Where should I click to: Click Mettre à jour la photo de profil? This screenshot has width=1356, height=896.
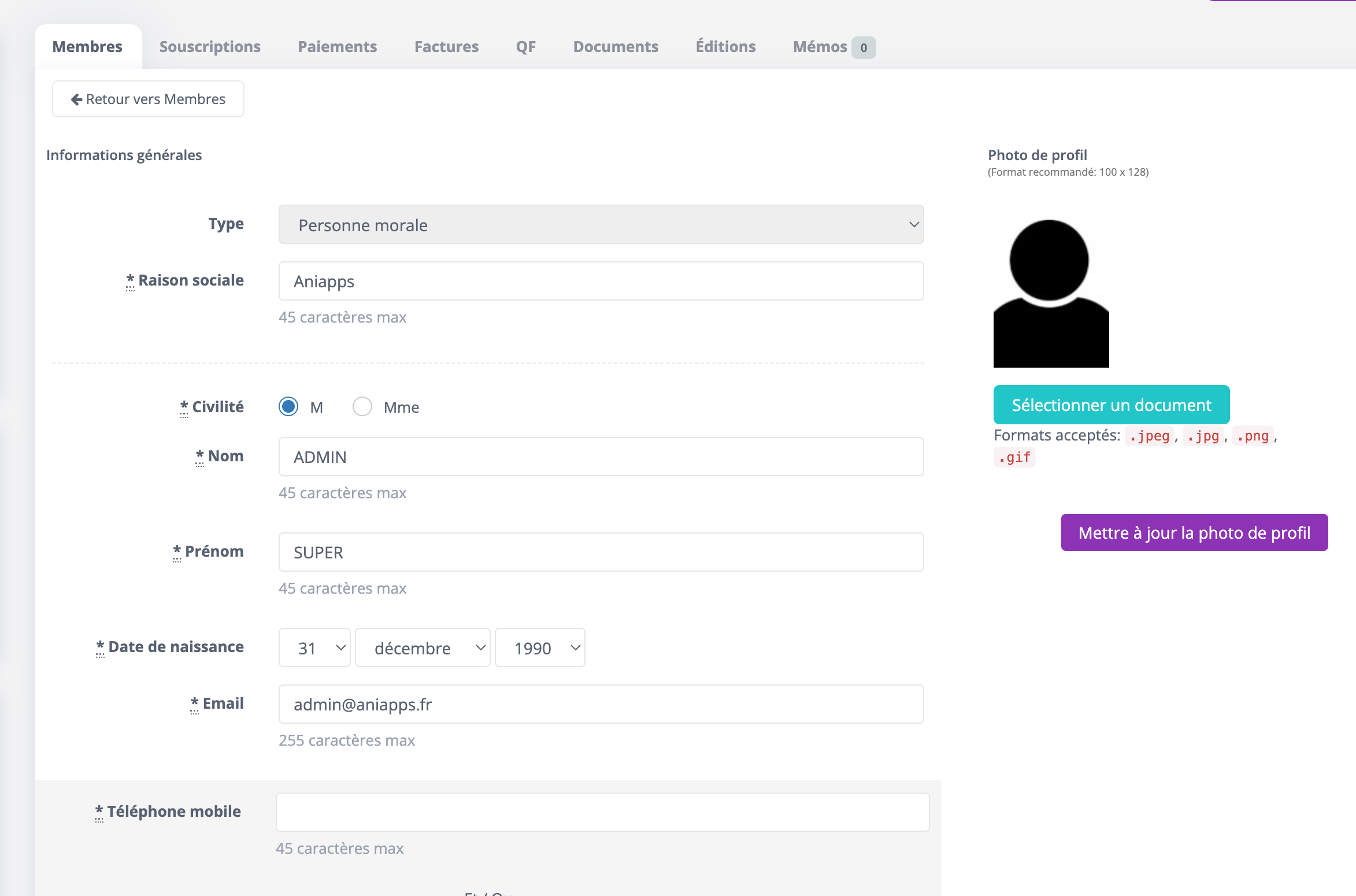tap(1194, 532)
